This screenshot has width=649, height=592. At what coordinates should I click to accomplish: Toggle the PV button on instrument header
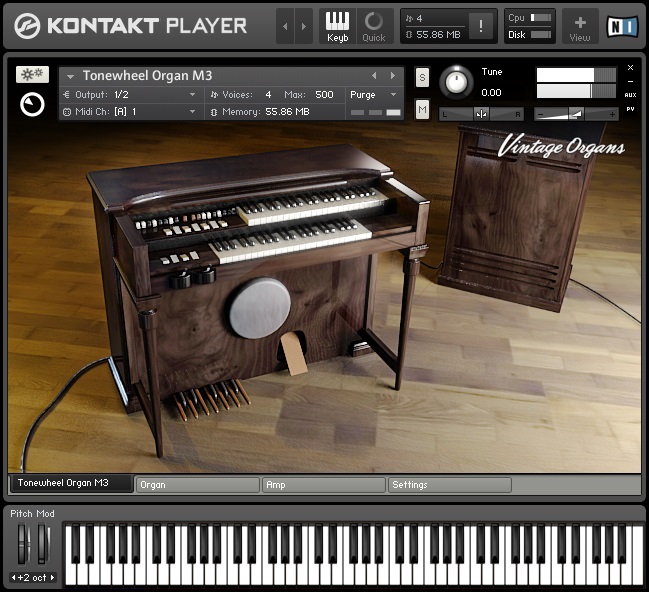click(630, 108)
